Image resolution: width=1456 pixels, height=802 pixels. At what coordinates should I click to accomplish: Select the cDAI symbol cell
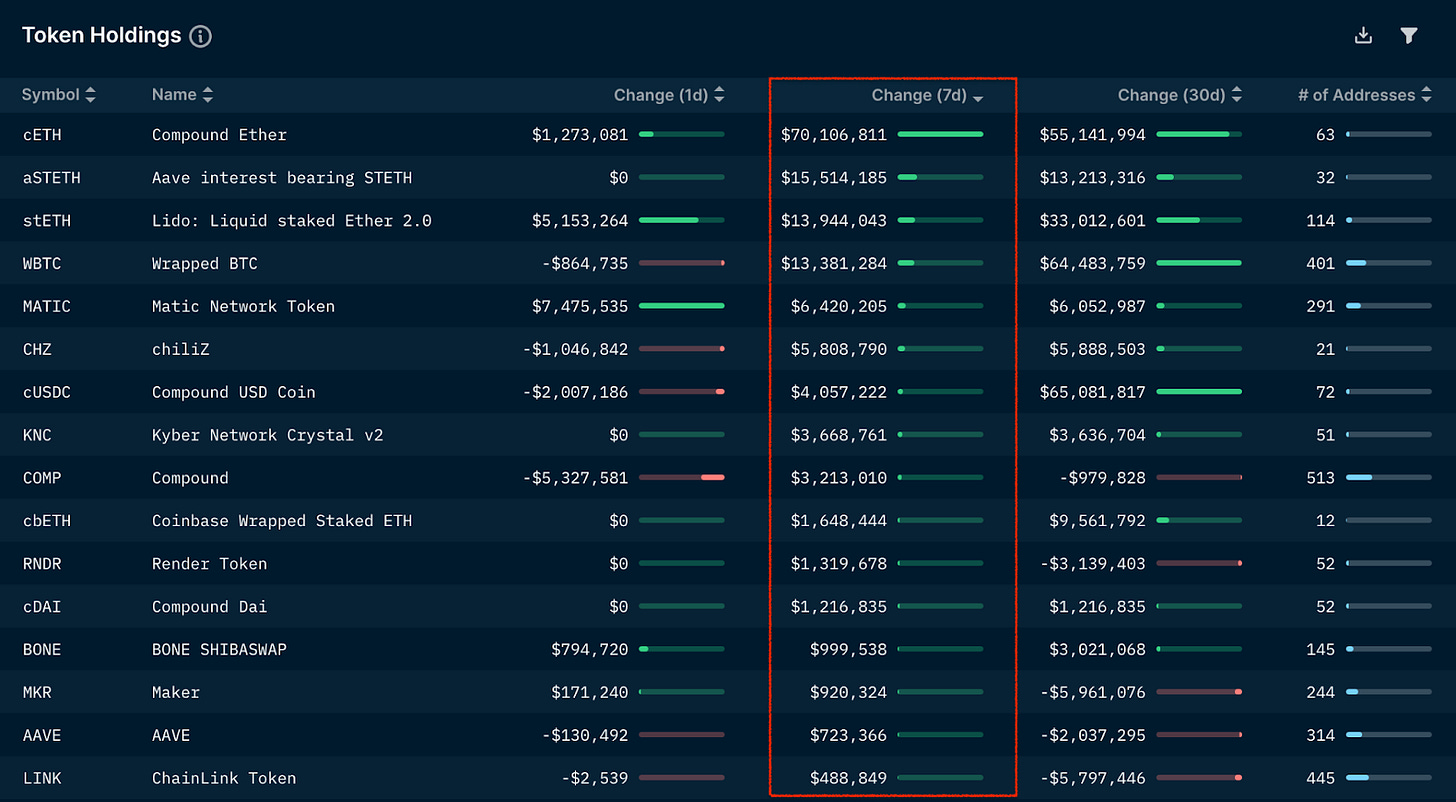[x=42, y=608]
